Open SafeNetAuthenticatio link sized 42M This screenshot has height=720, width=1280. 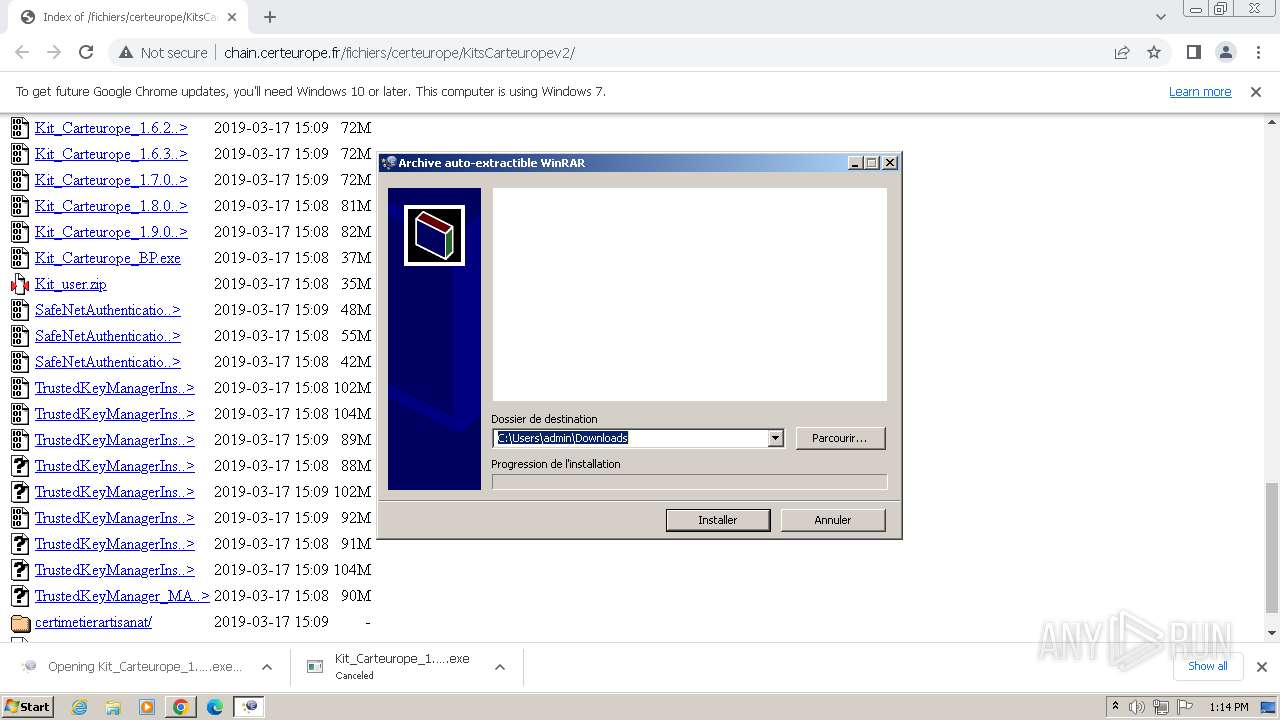[108, 362]
